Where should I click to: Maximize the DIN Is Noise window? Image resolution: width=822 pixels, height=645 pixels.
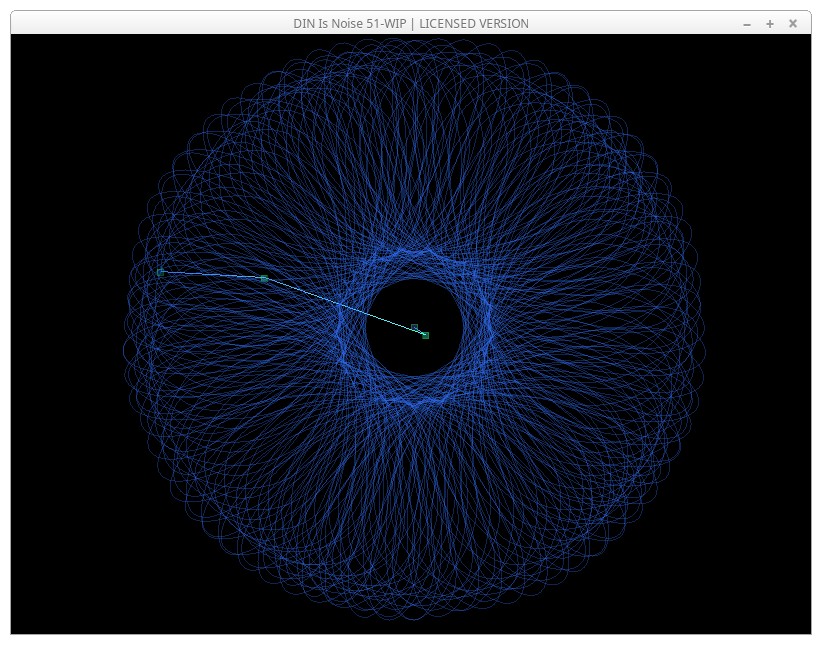[x=769, y=24]
